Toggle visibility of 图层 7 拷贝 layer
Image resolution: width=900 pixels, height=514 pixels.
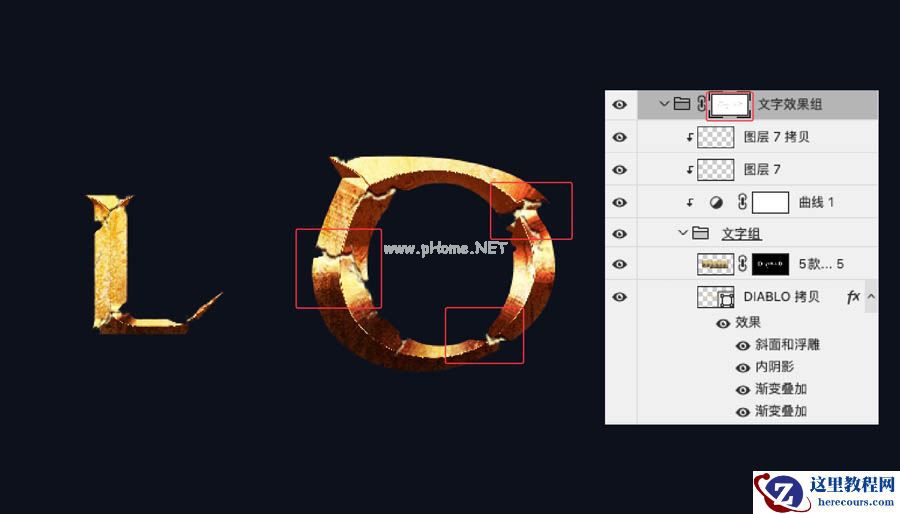[x=619, y=138]
